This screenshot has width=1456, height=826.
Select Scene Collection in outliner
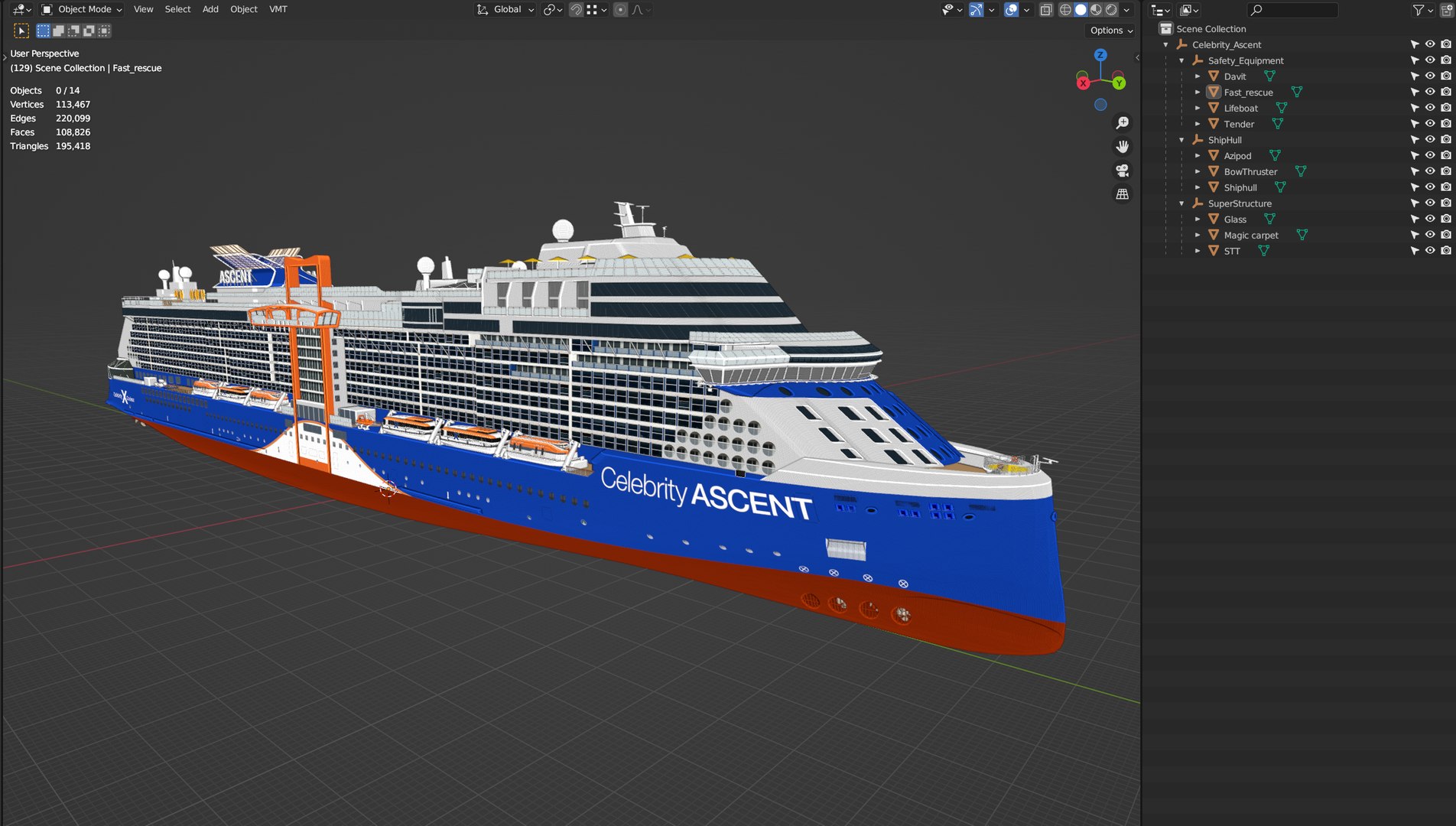(1211, 29)
